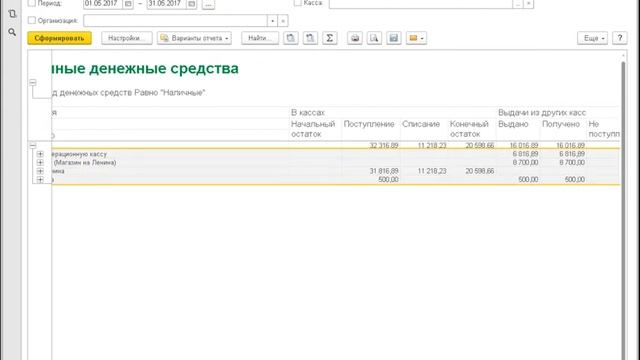The image size is (640, 360).
Task: Click the magnifier search icon in left sidebar
Action: click(x=12, y=32)
